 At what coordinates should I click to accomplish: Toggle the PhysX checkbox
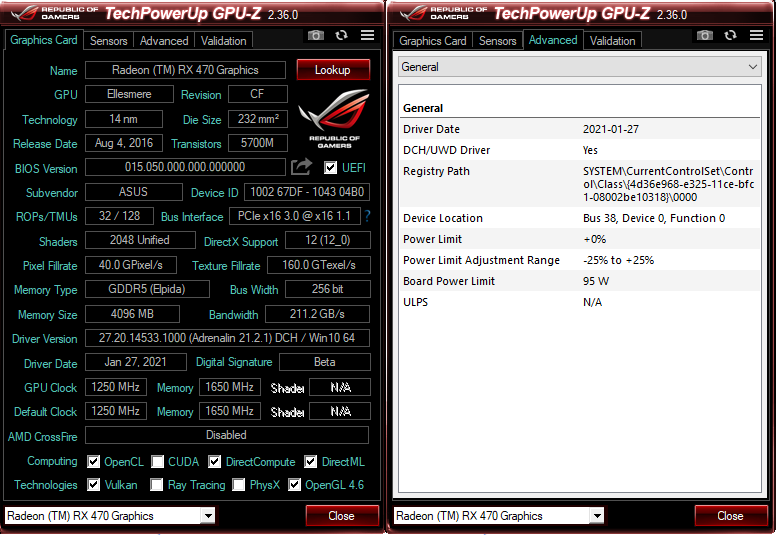tap(239, 485)
